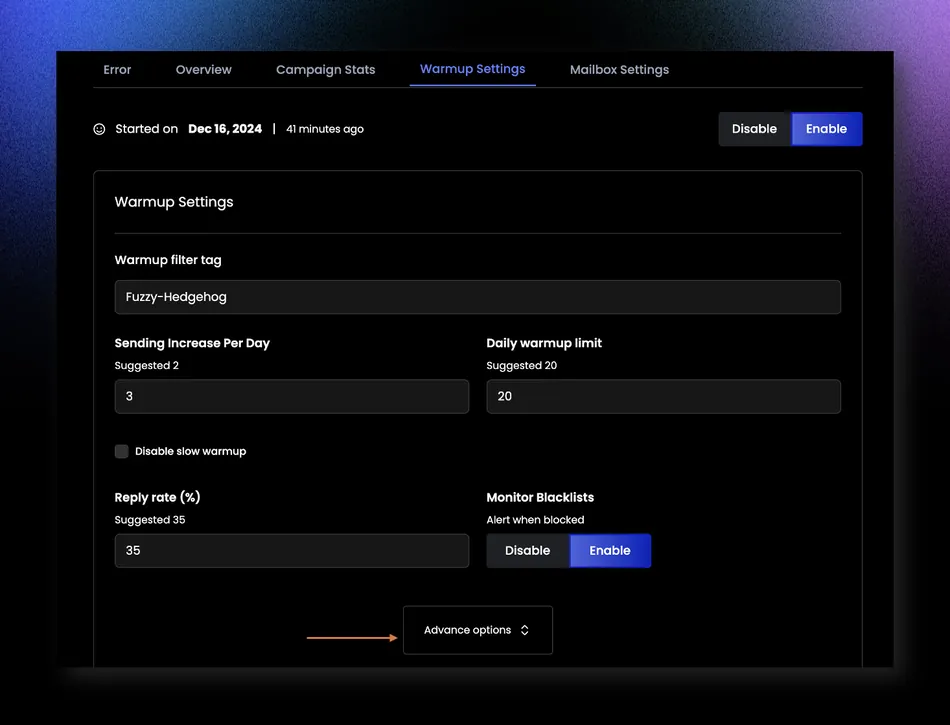950x725 pixels.
Task: Click Disable next to the warmup start date
Action: point(754,129)
